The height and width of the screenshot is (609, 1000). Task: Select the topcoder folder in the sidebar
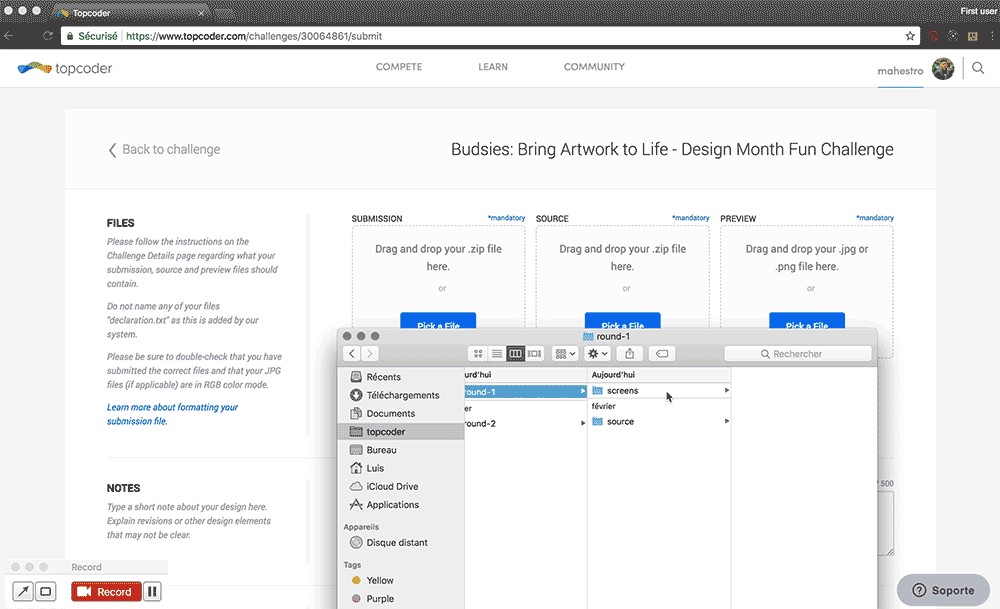(x=401, y=432)
